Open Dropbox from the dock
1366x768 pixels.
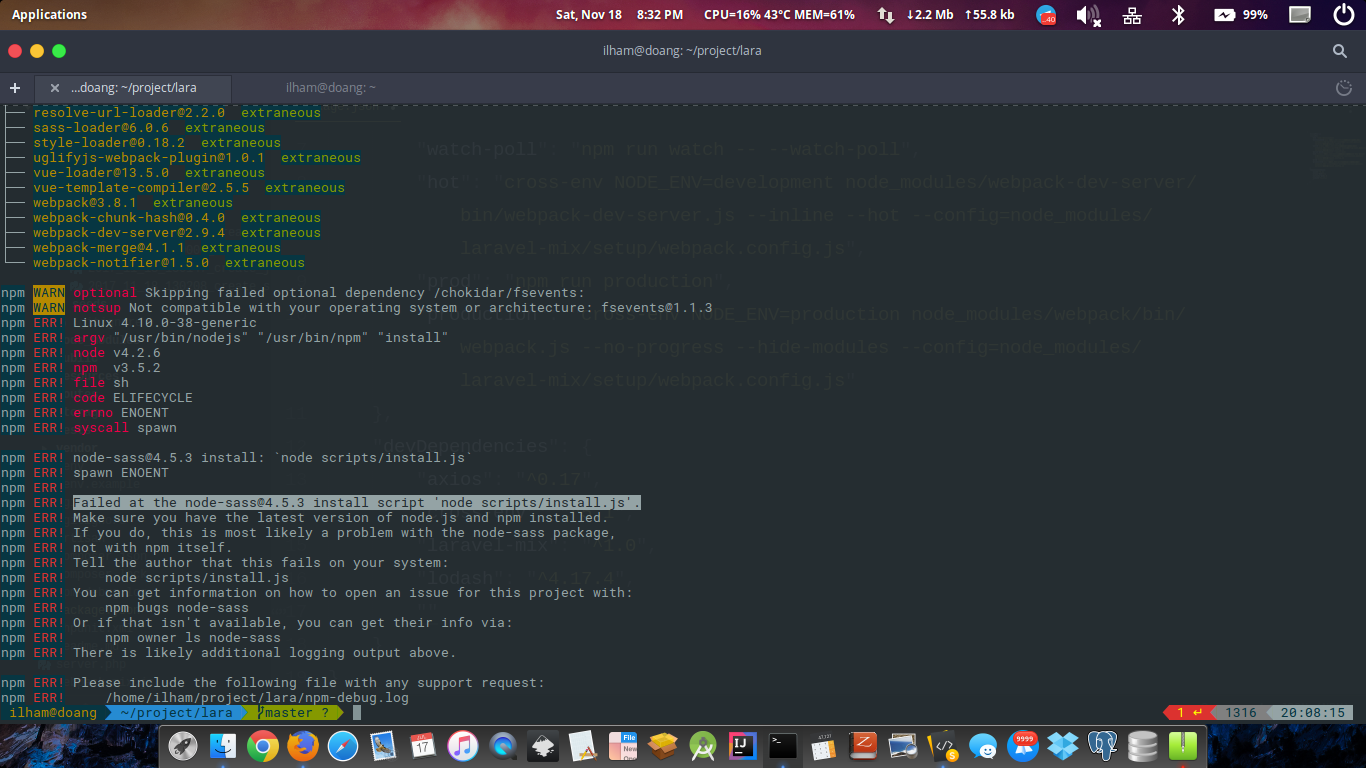pyautogui.click(x=1063, y=746)
